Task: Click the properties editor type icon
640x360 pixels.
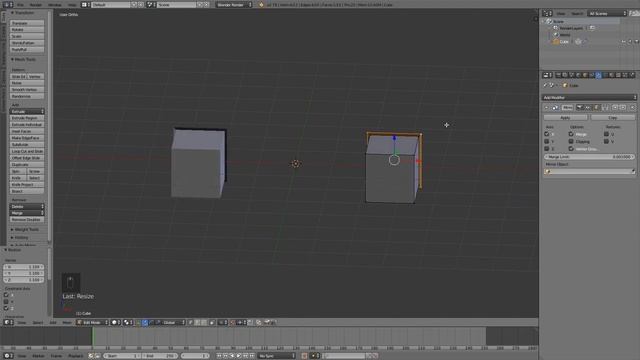Action: pyautogui.click(x=547, y=75)
